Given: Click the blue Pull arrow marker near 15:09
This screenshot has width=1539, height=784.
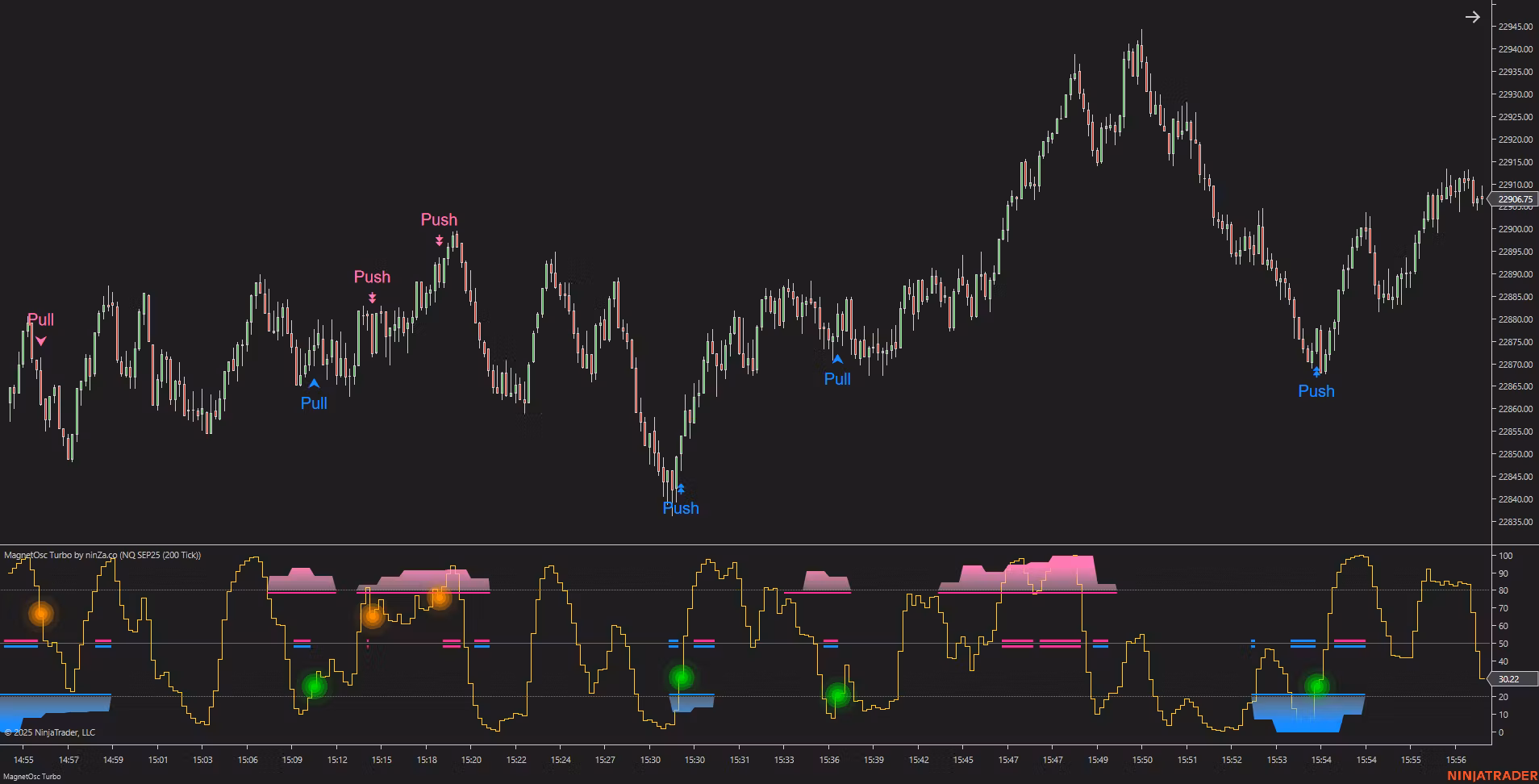Looking at the screenshot, I should tap(314, 384).
